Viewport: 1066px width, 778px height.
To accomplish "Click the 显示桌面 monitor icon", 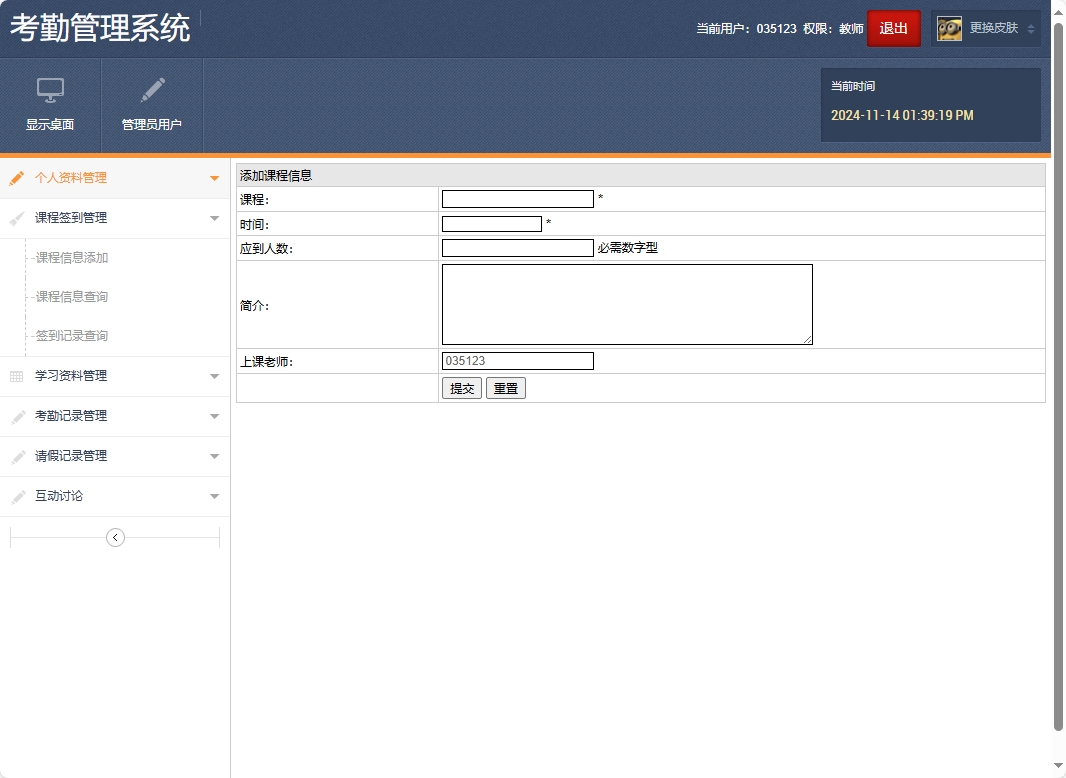I will [x=49, y=90].
